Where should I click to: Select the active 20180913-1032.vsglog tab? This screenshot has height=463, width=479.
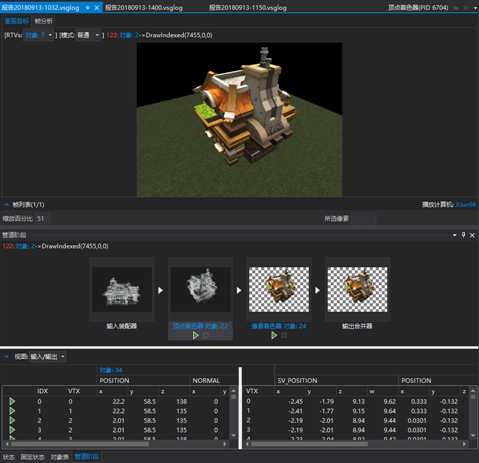[x=40, y=8]
